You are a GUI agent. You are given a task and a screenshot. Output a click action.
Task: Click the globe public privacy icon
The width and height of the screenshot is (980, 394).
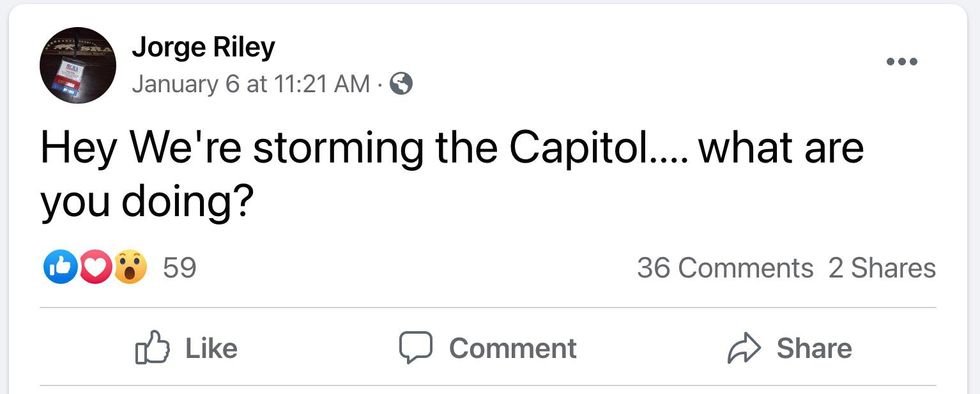[x=401, y=83]
